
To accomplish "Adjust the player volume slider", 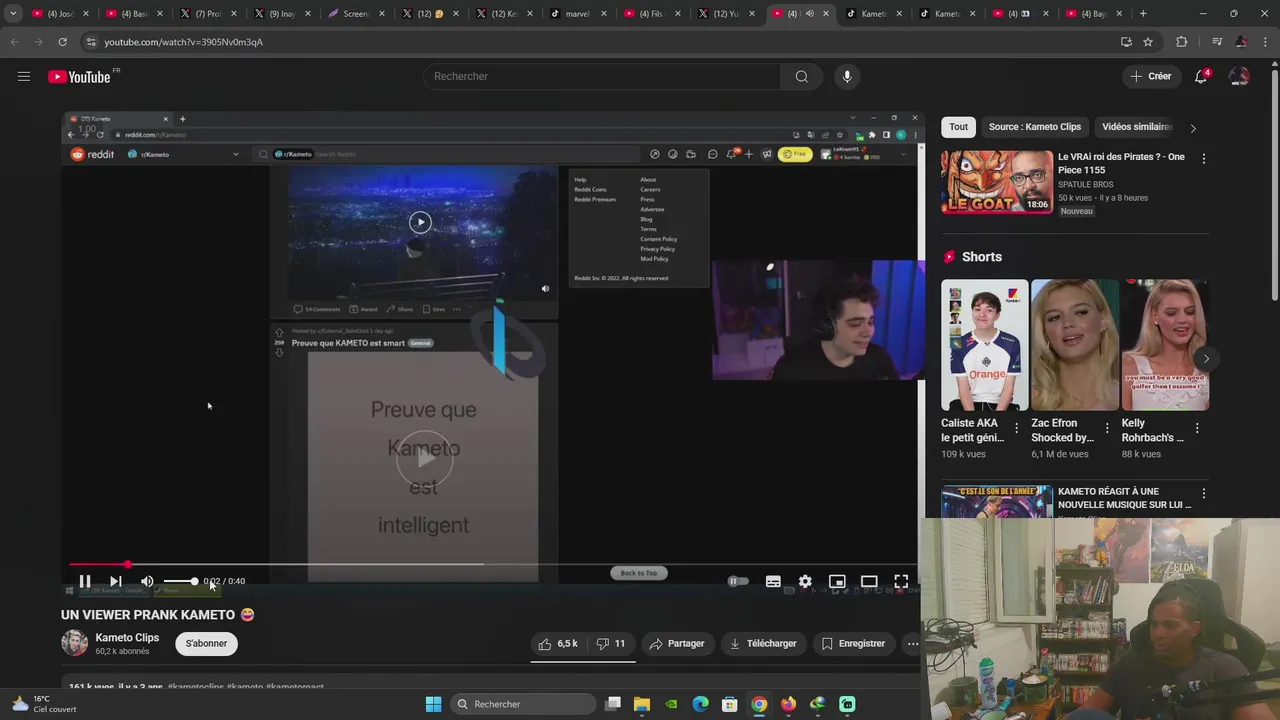I will [181, 581].
